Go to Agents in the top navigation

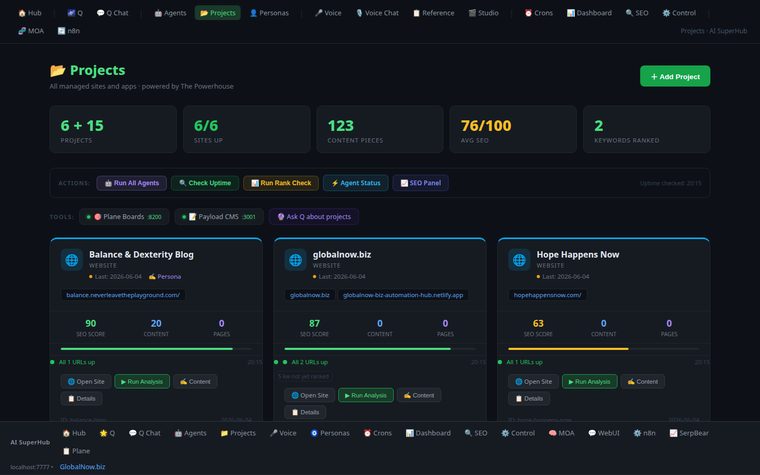pyautogui.click(x=170, y=13)
